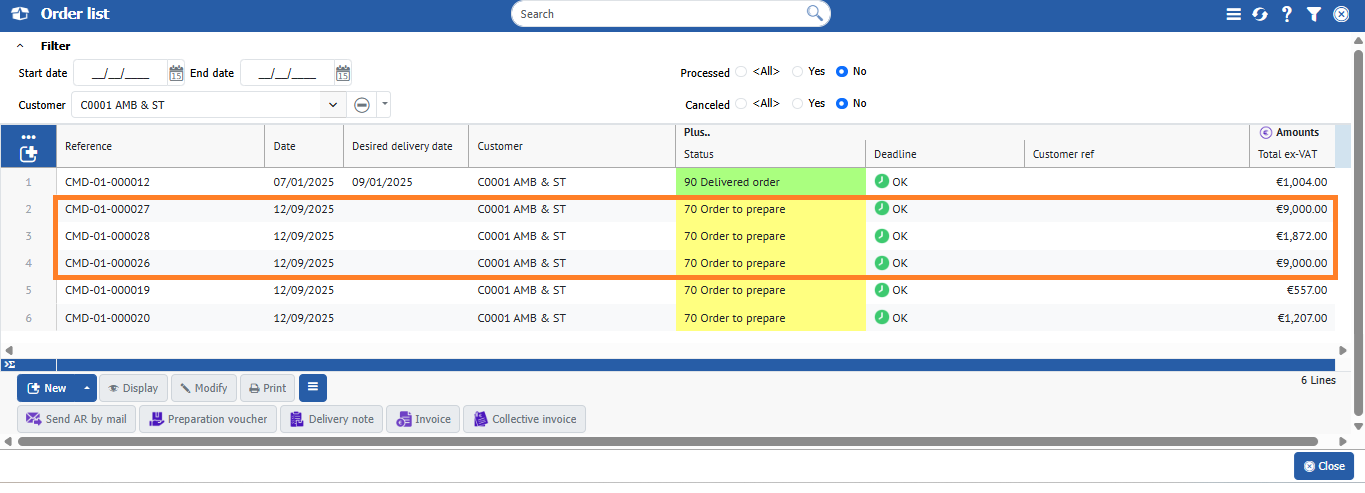The image size is (1365, 493).
Task: Expand the Customer combo box dropdown
Action: pyautogui.click(x=333, y=105)
